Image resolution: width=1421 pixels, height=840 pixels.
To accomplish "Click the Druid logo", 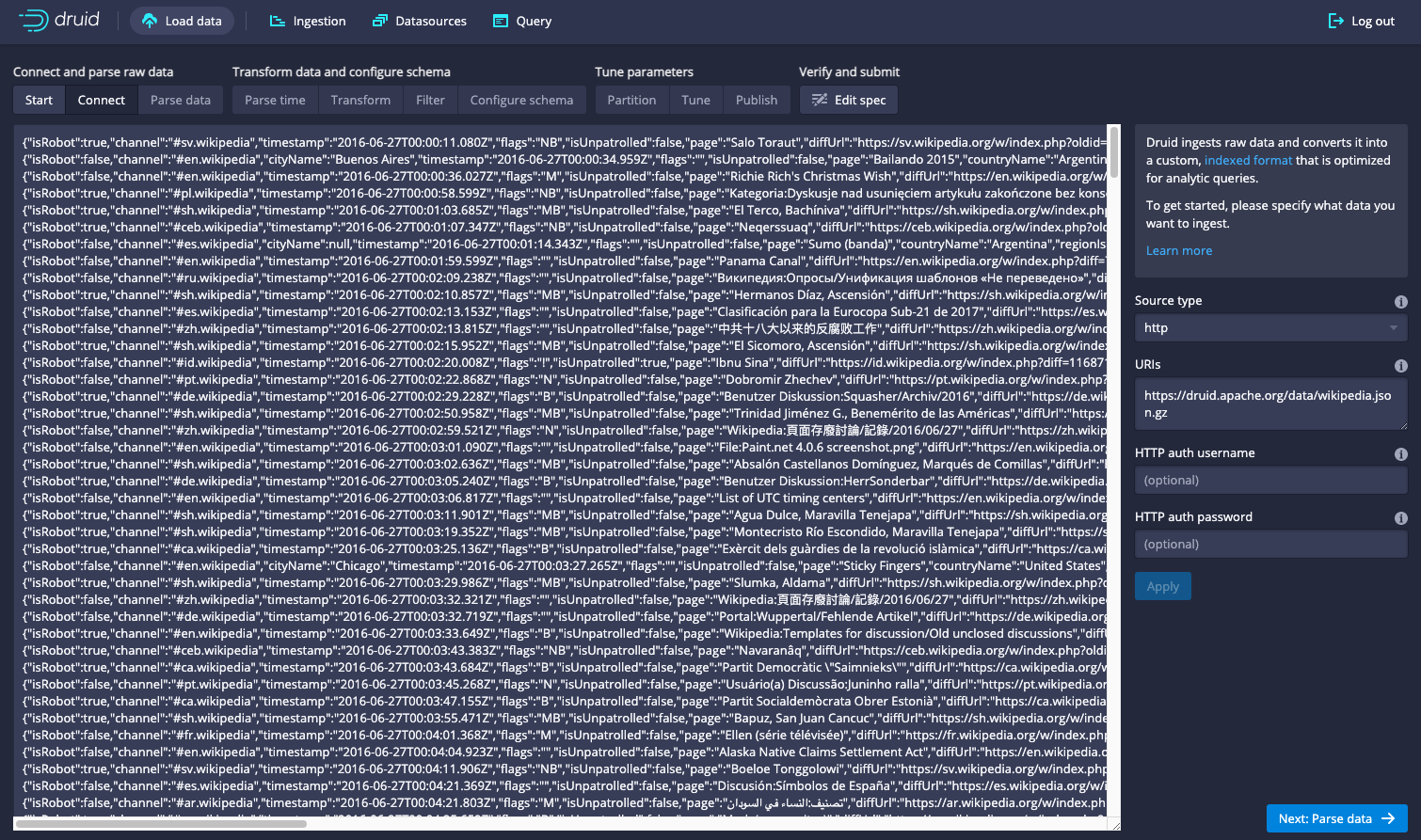I will click(58, 20).
